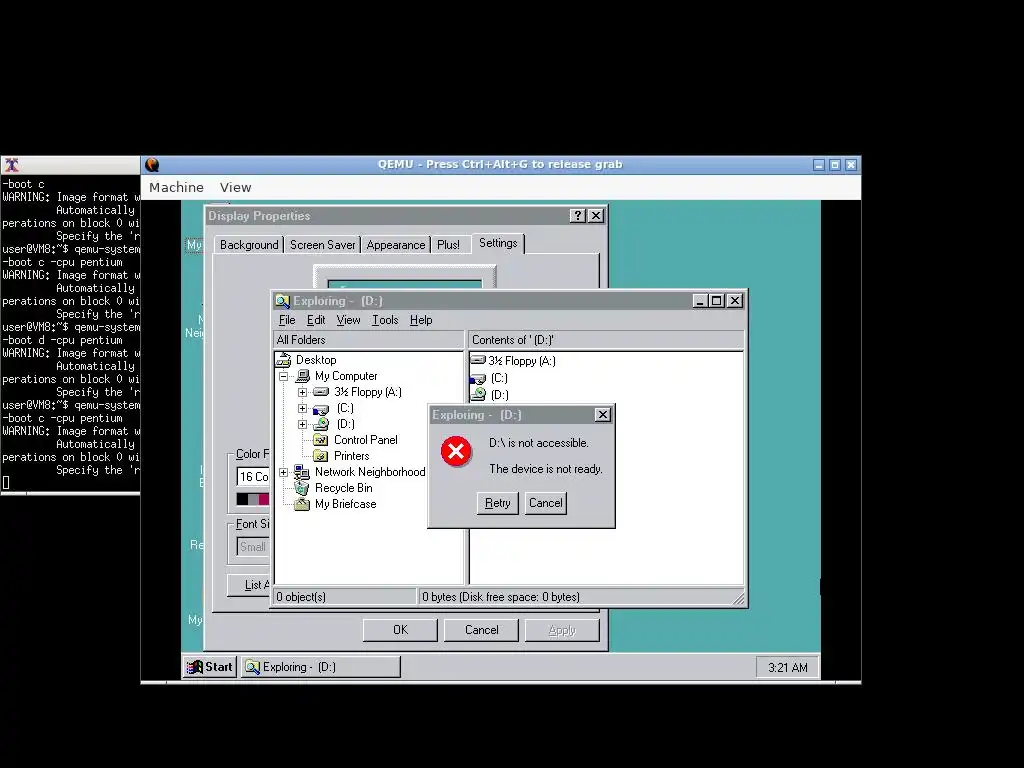Click the 'Recycle Bin' label in the tree
The width and height of the screenshot is (1024, 768).
pos(344,488)
